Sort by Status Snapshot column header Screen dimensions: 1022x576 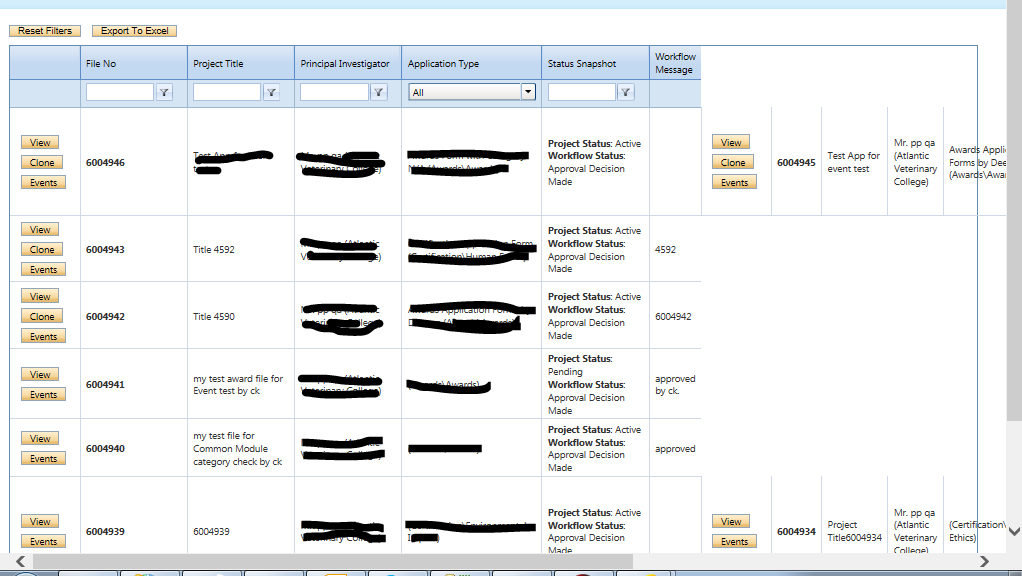click(582, 63)
